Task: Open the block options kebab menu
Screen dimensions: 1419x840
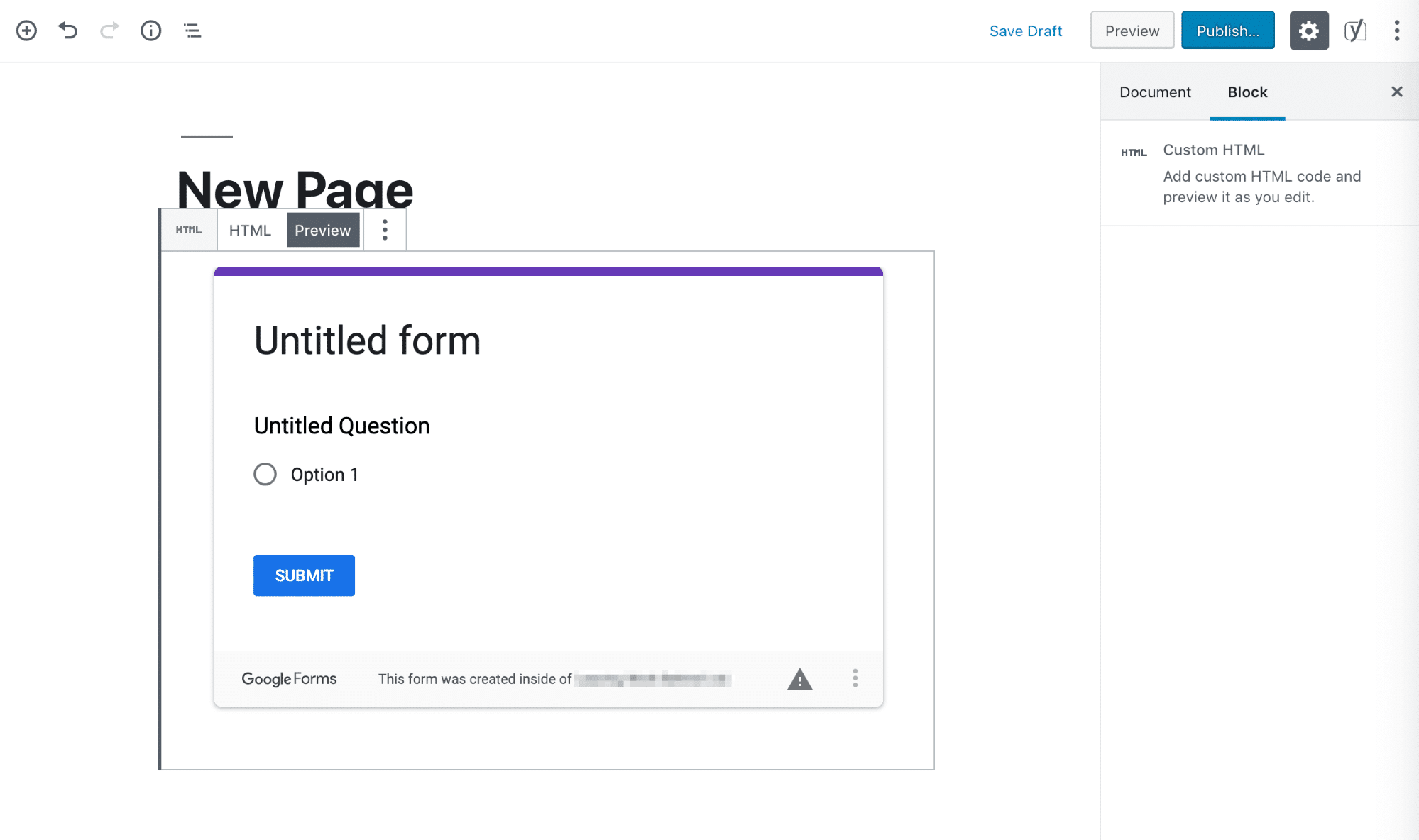Action: (x=384, y=230)
